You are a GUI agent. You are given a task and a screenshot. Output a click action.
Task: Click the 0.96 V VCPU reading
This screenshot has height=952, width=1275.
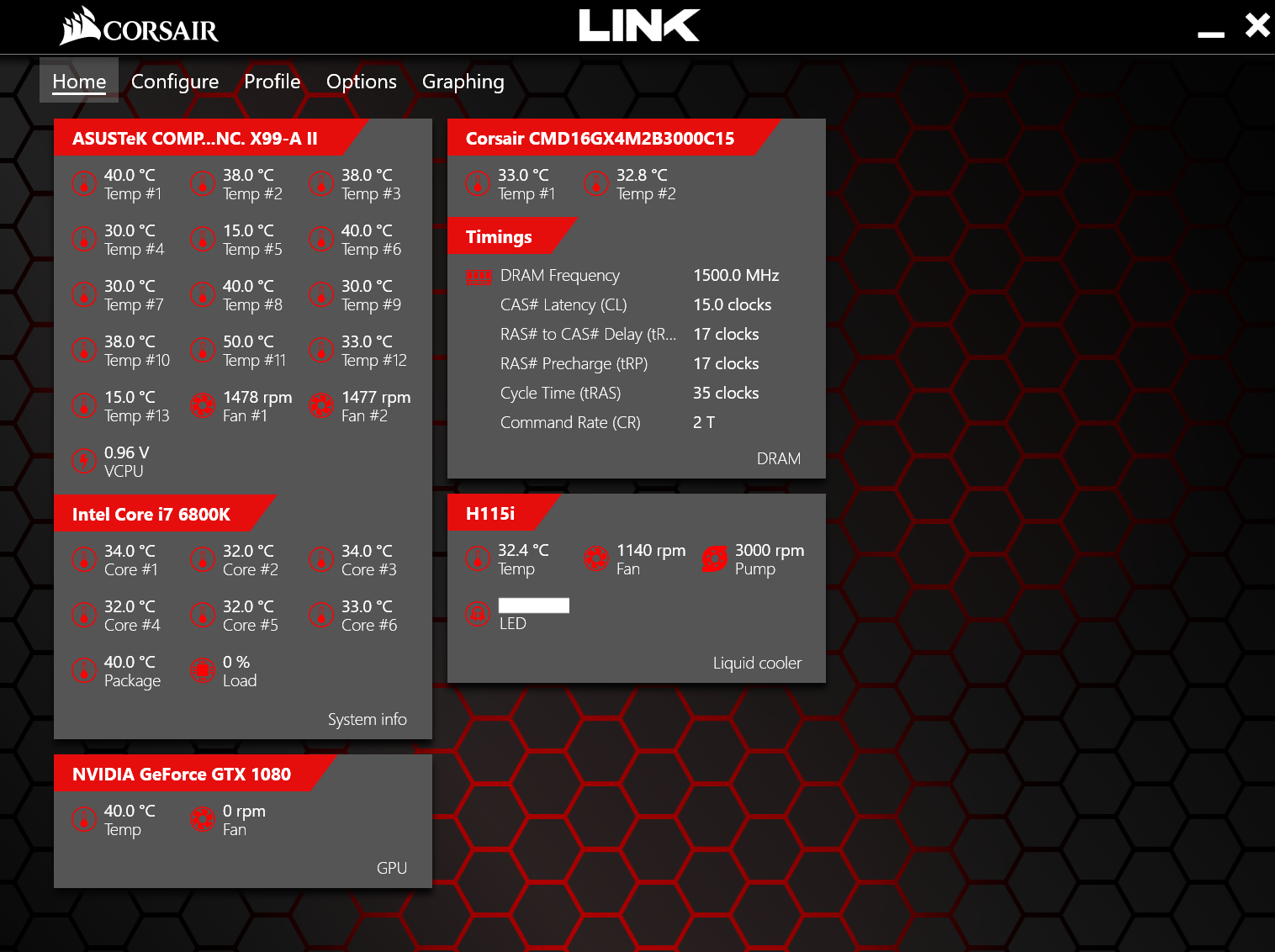(127, 453)
